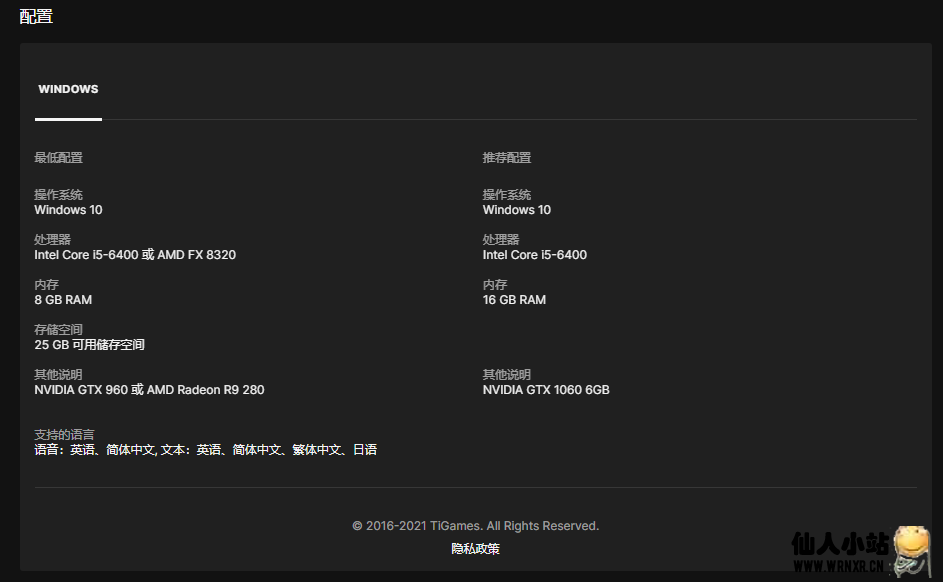This screenshot has height=582, width=943.
Task: Click the 配置 section heading
Action: click(x=36, y=16)
